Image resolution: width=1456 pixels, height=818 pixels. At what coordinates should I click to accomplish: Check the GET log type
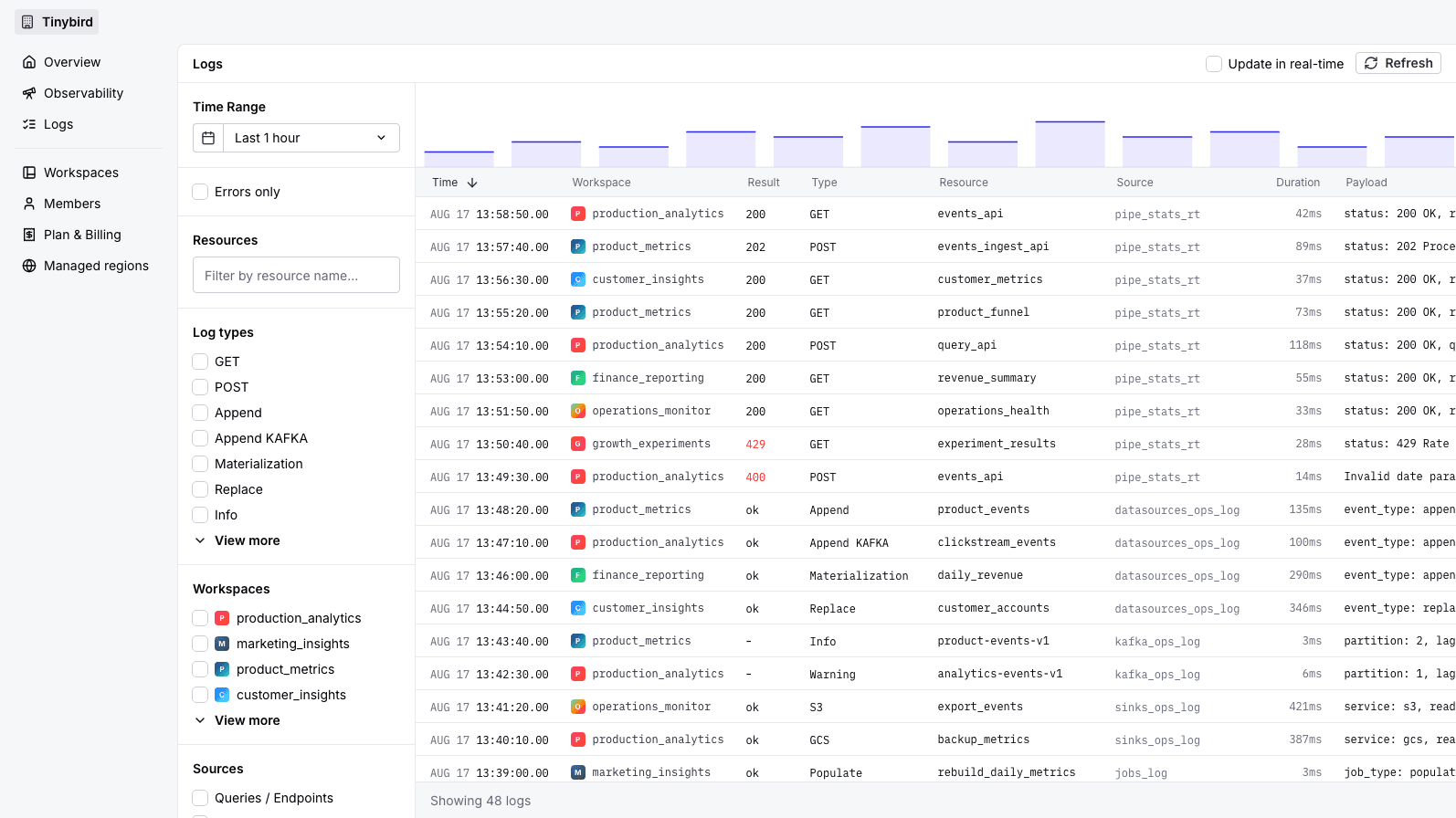[200, 362]
